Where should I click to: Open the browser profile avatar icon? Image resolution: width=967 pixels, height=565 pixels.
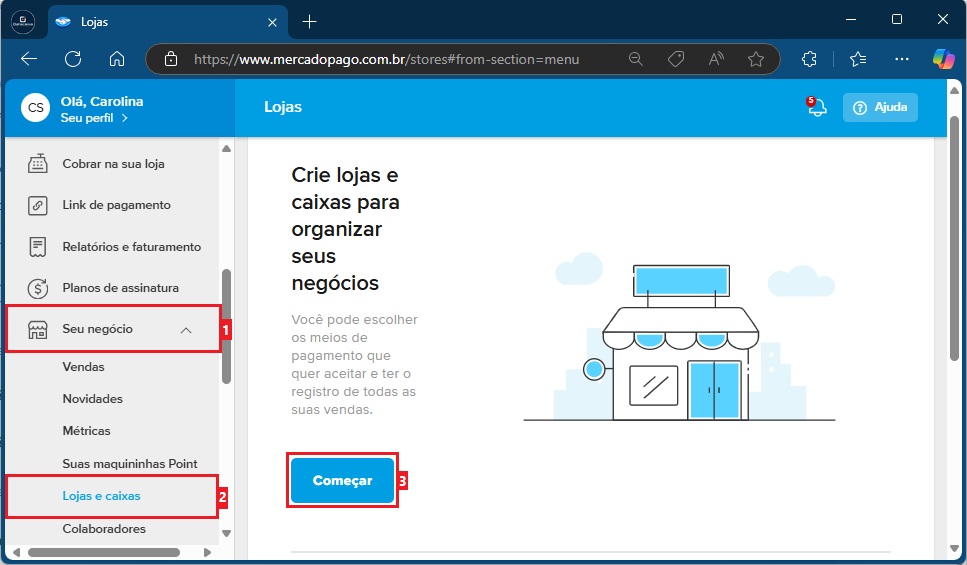point(23,22)
